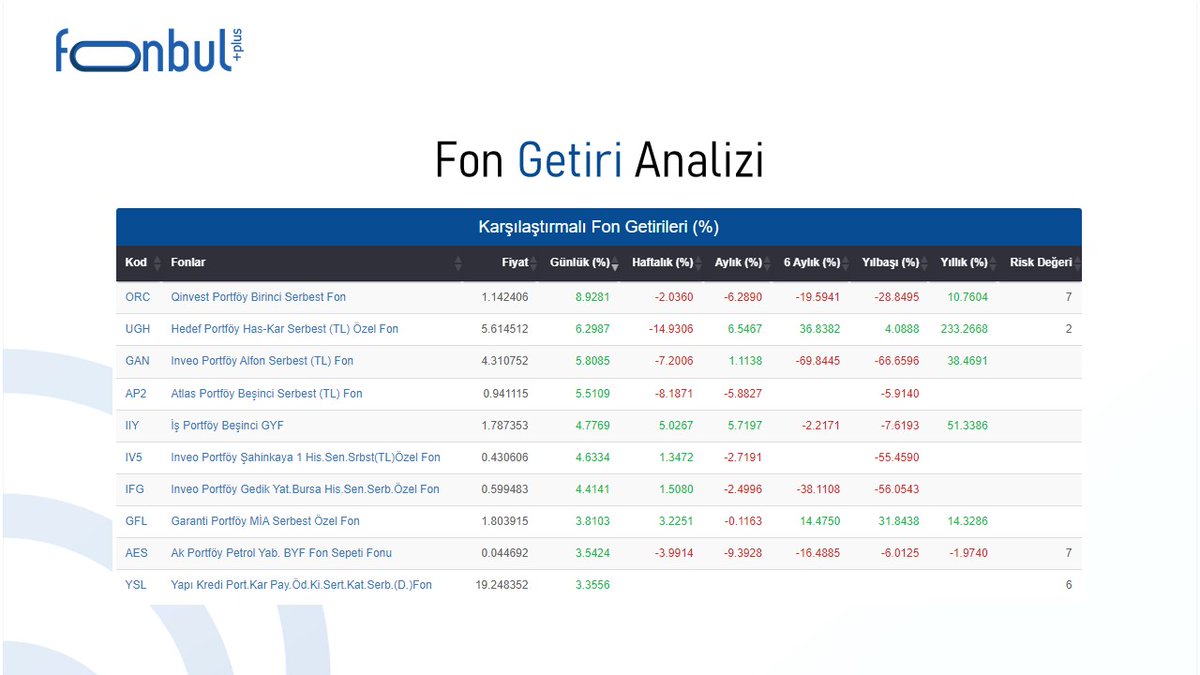Open Hedef Portföy Has-Kar Serbest Özel Fon
The width and height of the screenshot is (1200, 675).
click(285, 329)
